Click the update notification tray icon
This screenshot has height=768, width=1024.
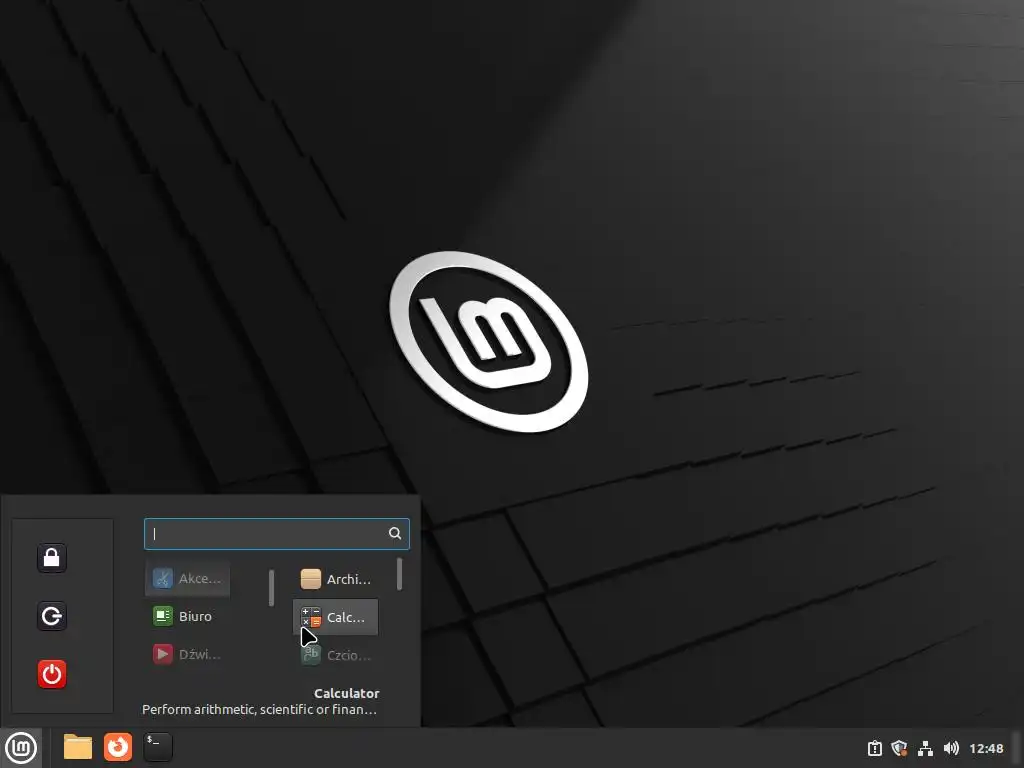(874, 748)
